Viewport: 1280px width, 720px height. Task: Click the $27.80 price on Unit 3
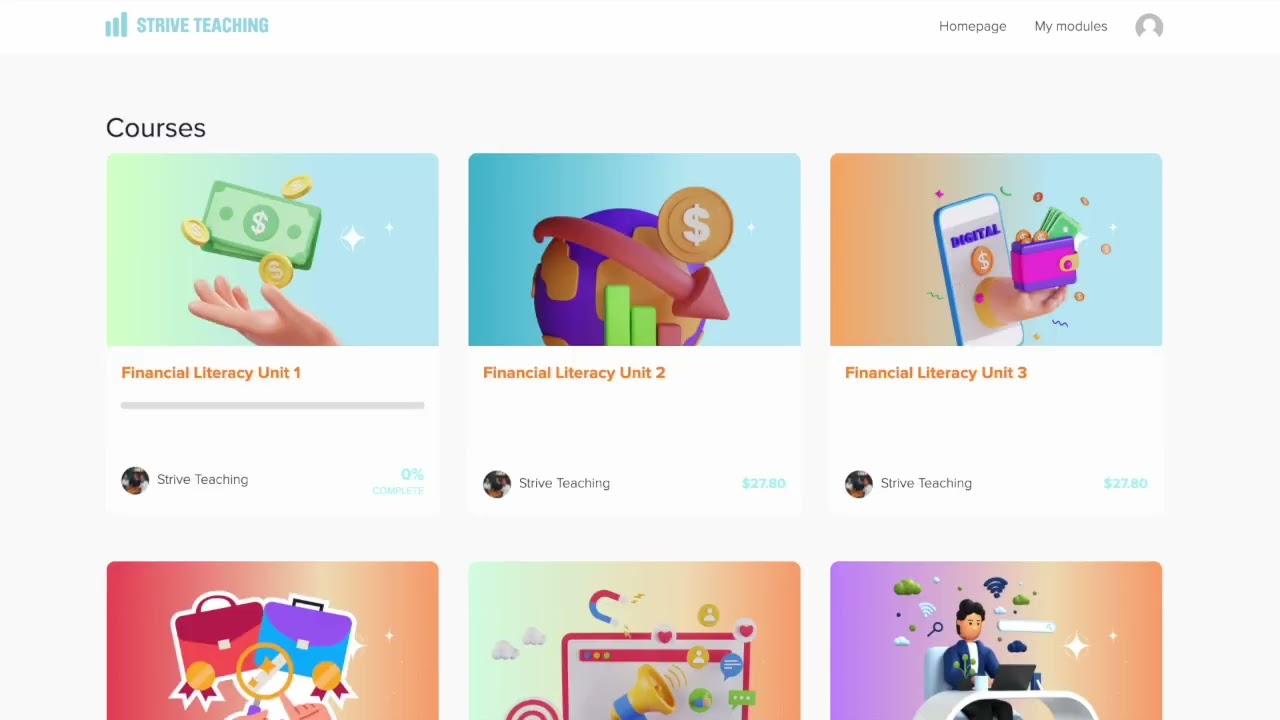click(1126, 483)
